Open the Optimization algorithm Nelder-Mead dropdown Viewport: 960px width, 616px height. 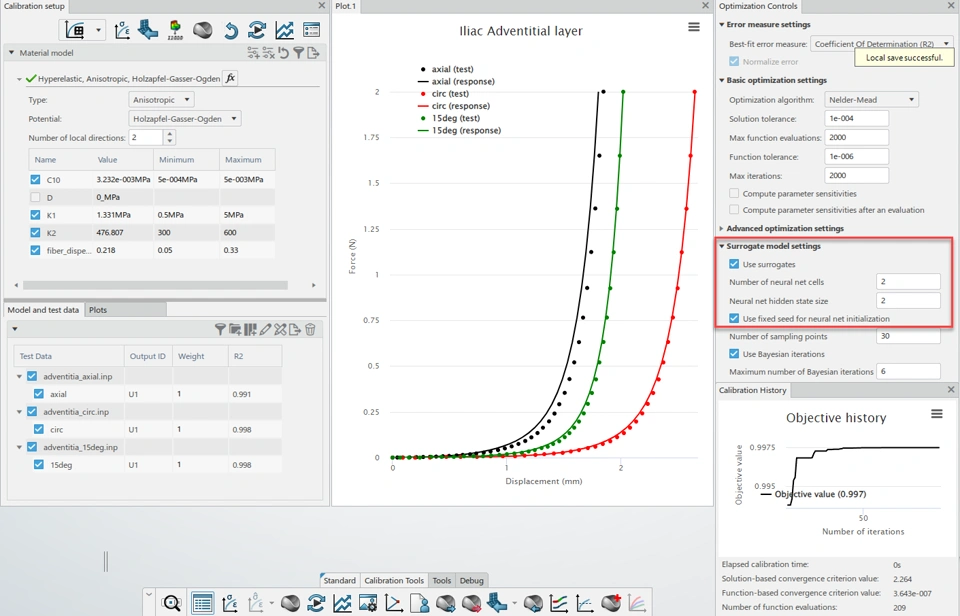871,99
